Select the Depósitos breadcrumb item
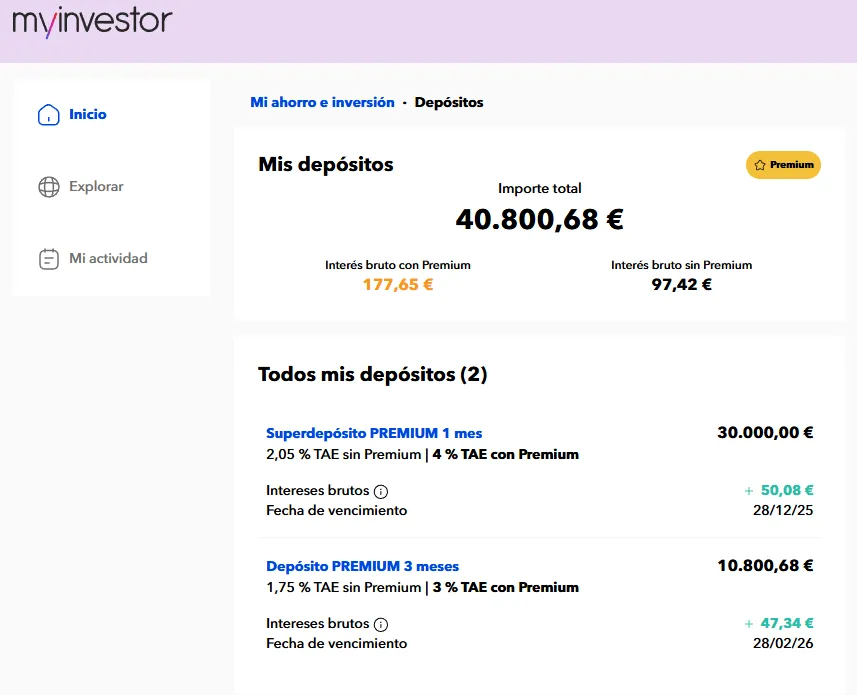This screenshot has width=857, height=695. (449, 102)
